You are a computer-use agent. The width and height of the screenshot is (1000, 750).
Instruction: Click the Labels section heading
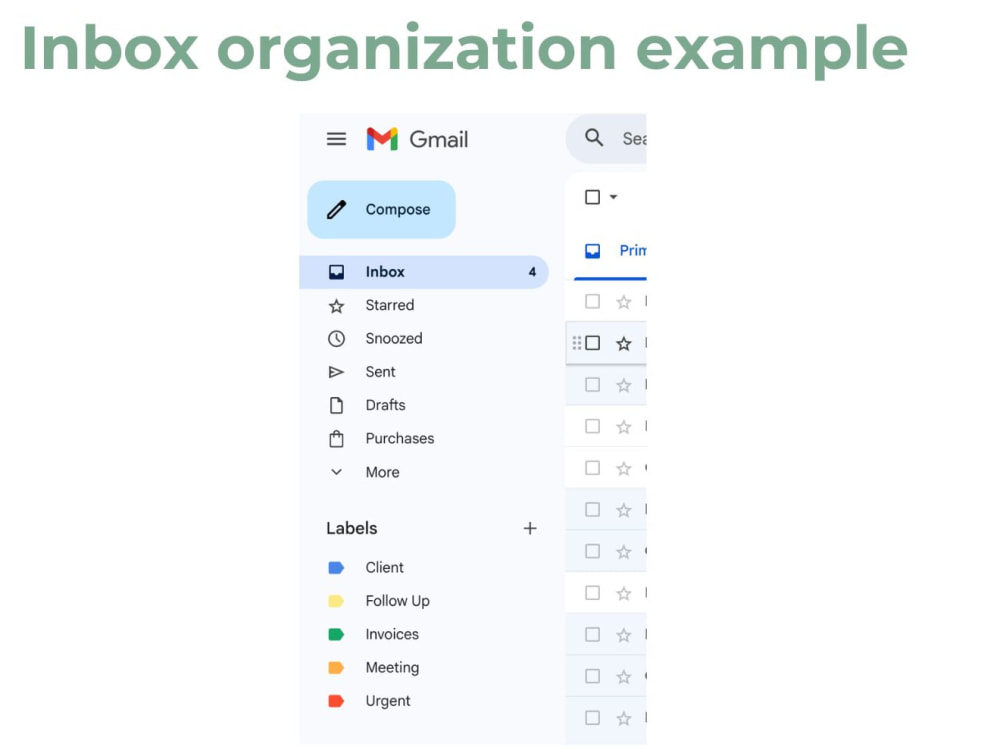pyautogui.click(x=351, y=528)
